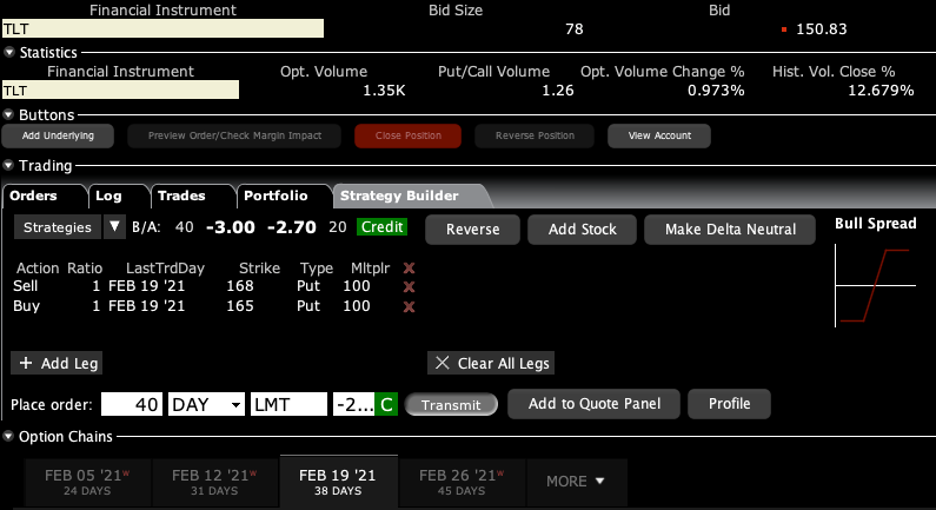
Task: Collapse the Buttons section
Action: click(x=10, y=116)
